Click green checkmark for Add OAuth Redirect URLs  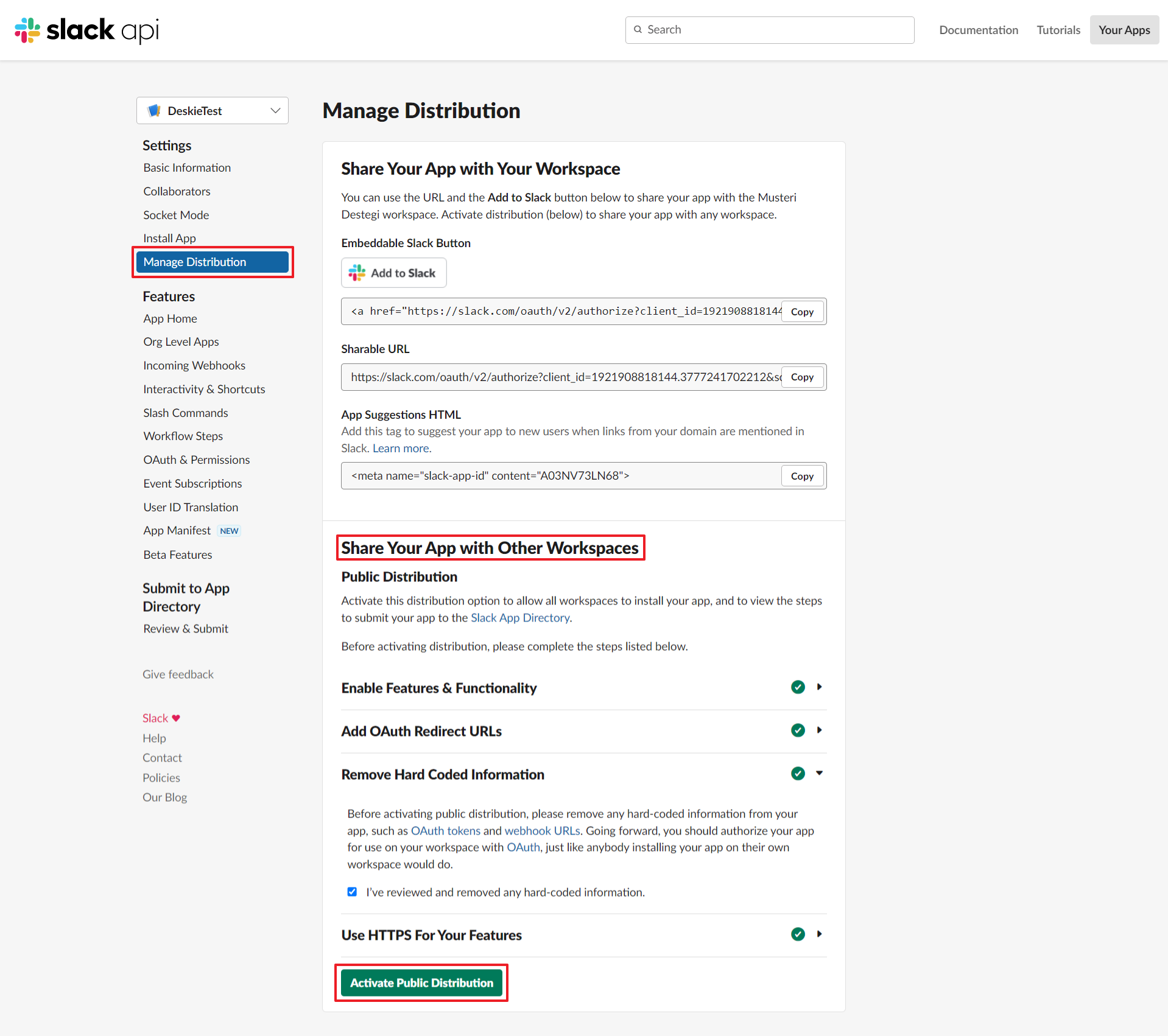point(798,730)
